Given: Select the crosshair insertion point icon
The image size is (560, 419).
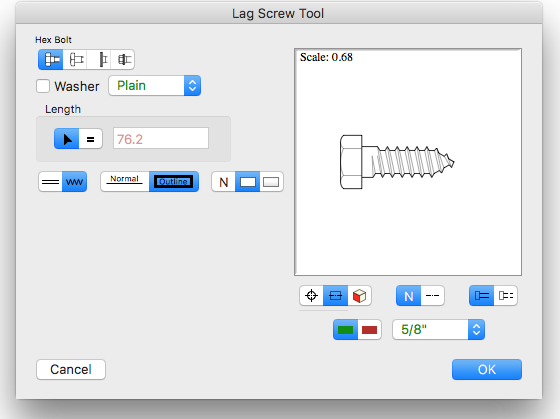Looking at the screenshot, I should (311, 296).
